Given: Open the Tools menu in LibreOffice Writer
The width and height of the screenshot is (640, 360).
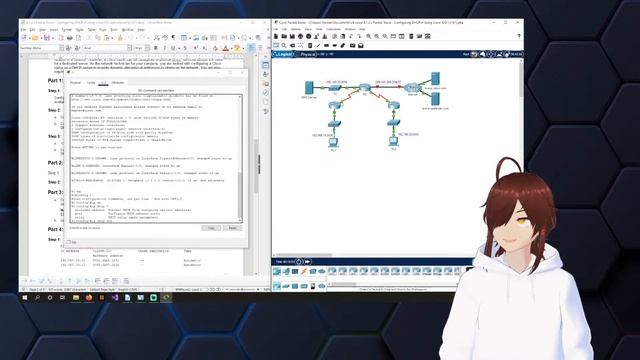Looking at the screenshot, I should [114, 30].
